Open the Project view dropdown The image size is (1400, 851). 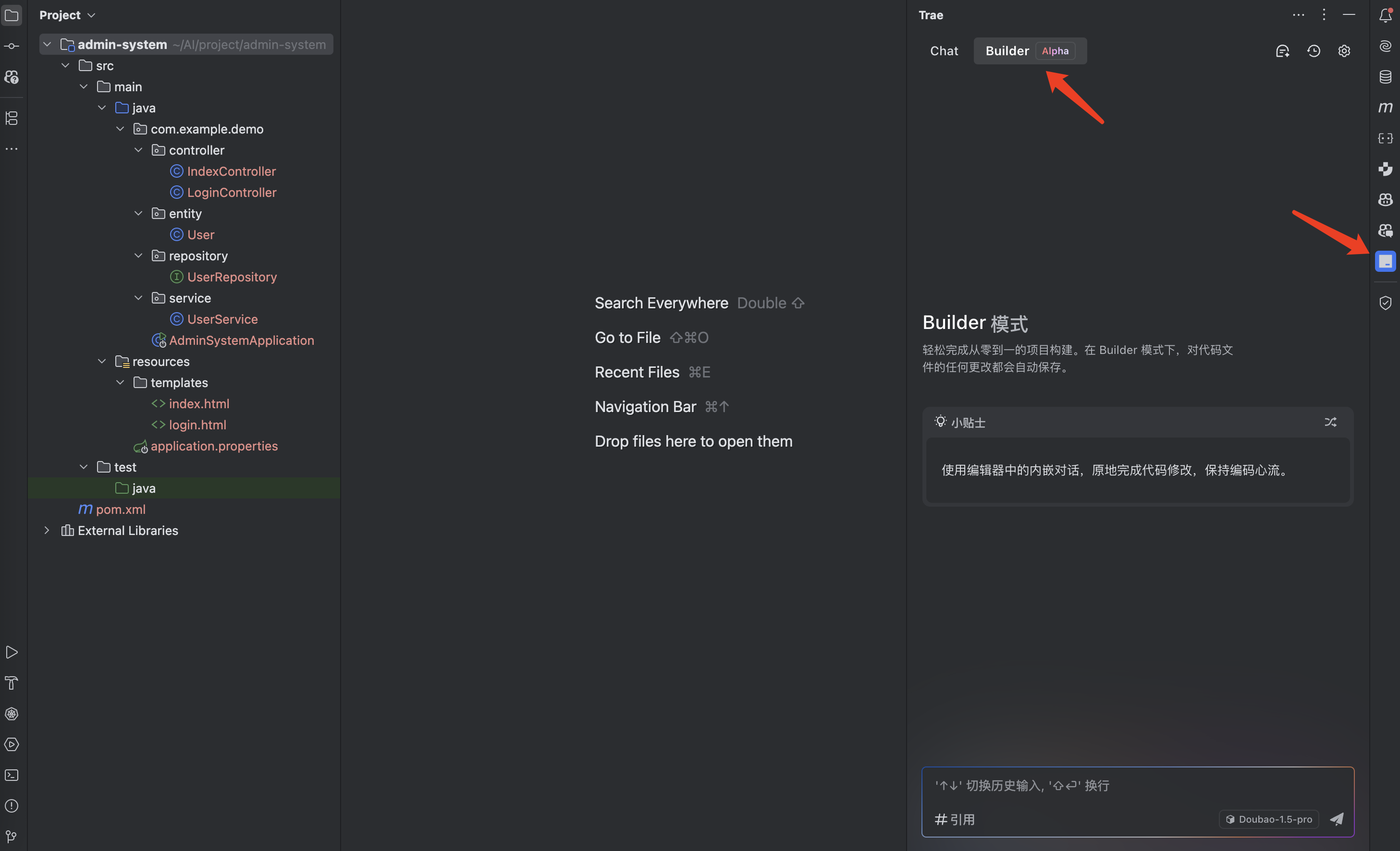click(67, 15)
